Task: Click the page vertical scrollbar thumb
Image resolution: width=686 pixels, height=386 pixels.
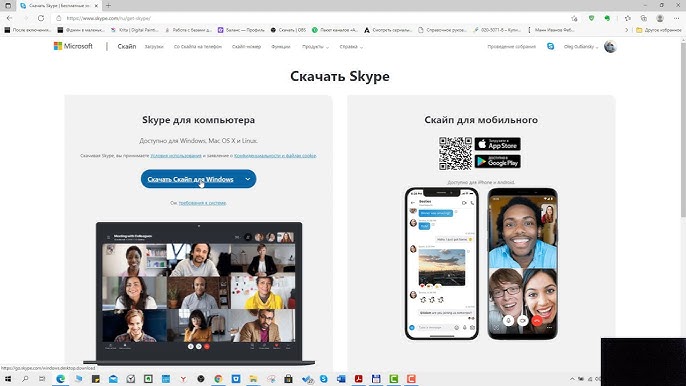Action: [x=683, y=129]
